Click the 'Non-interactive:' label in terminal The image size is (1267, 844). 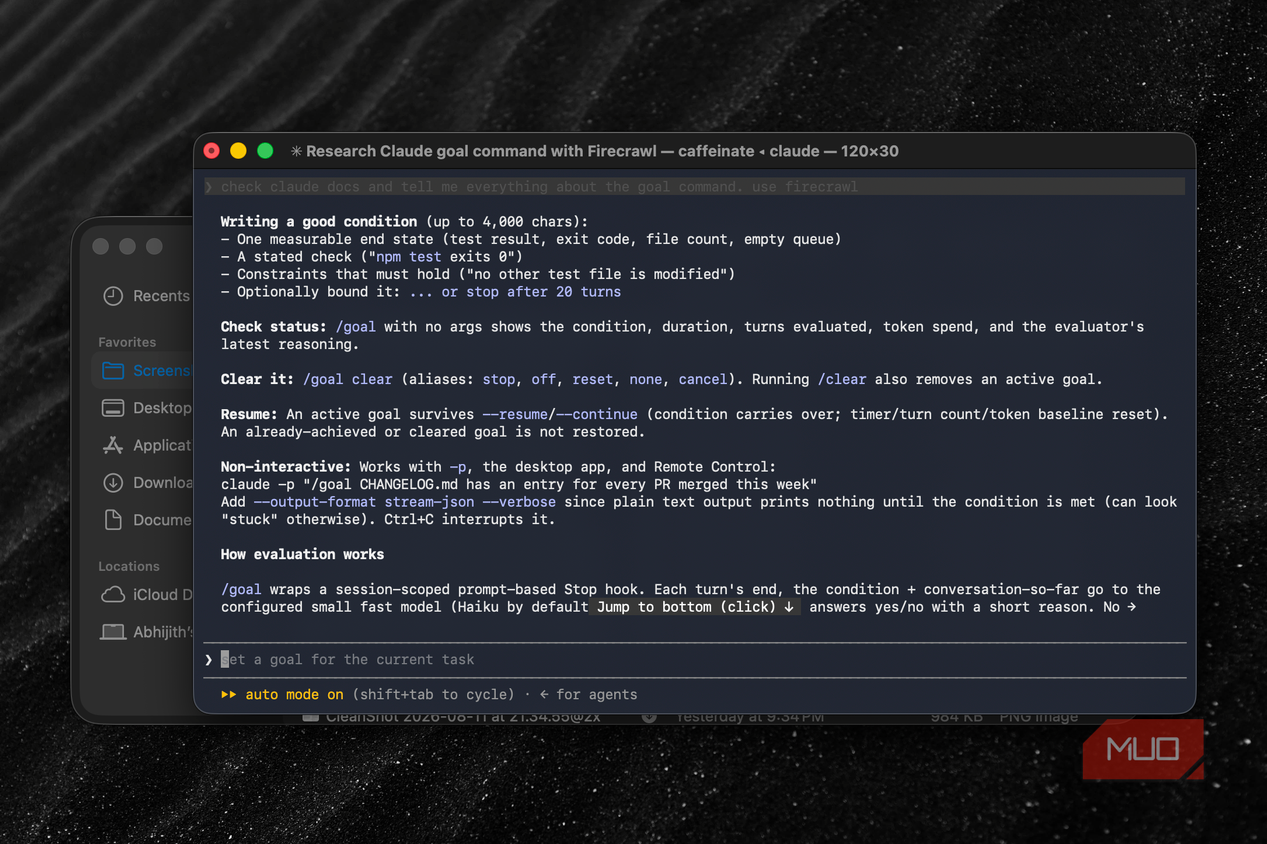click(286, 467)
